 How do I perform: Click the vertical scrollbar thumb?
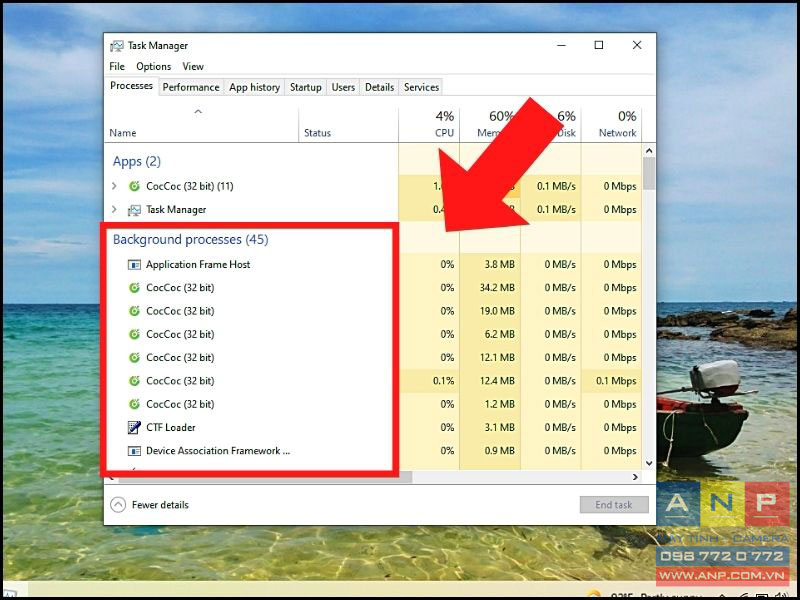pyautogui.click(x=649, y=173)
